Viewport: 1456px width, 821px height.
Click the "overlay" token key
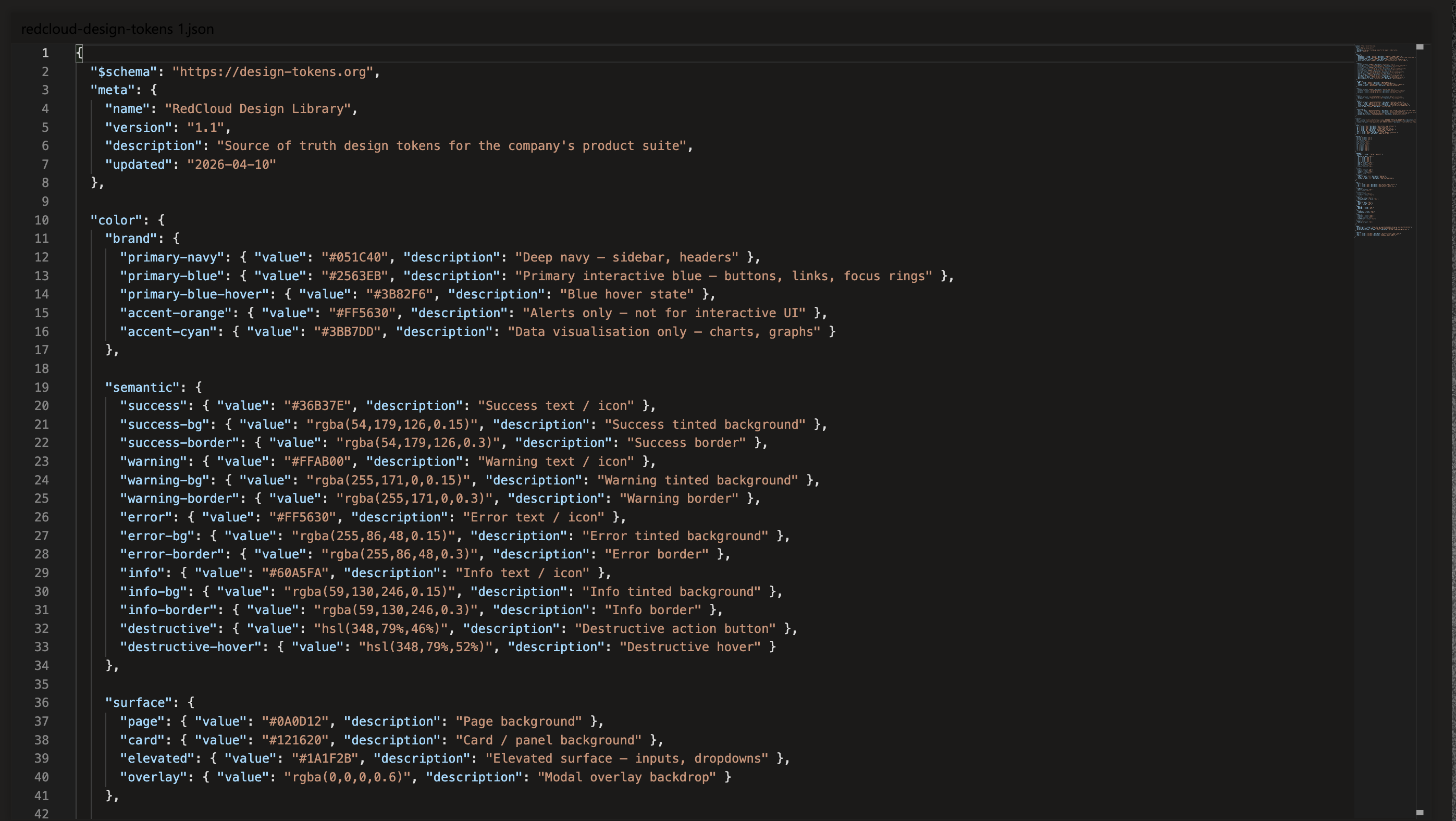(x=153, y=777)
